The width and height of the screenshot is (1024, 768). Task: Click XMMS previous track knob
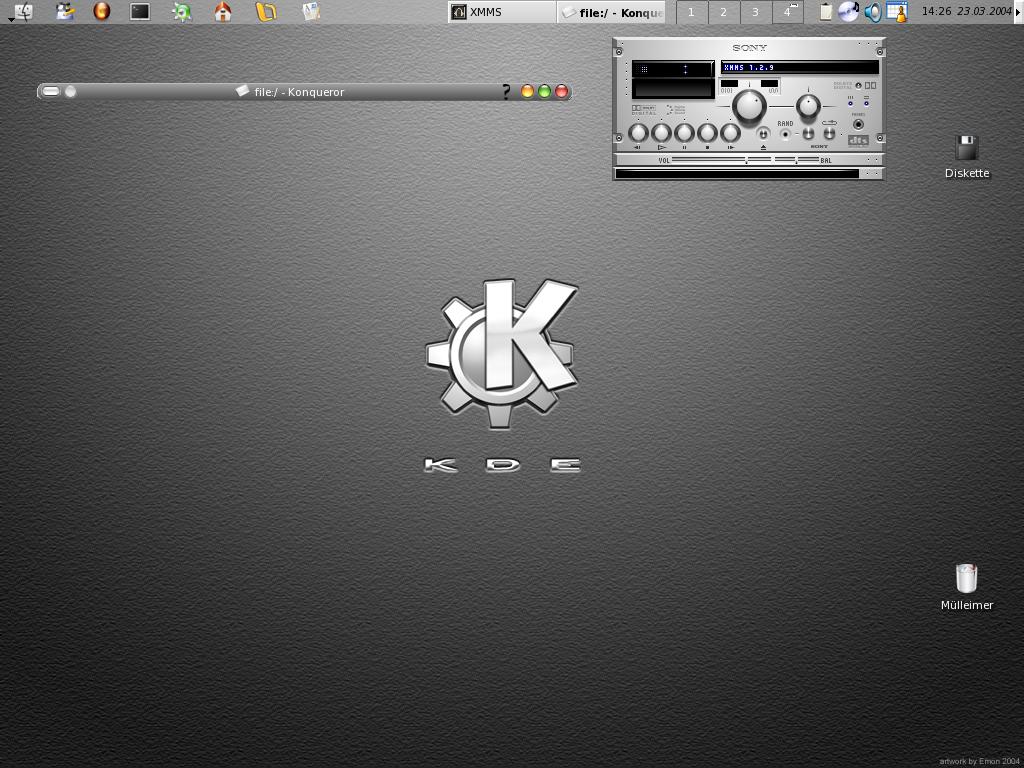click(x=638, y=133)
